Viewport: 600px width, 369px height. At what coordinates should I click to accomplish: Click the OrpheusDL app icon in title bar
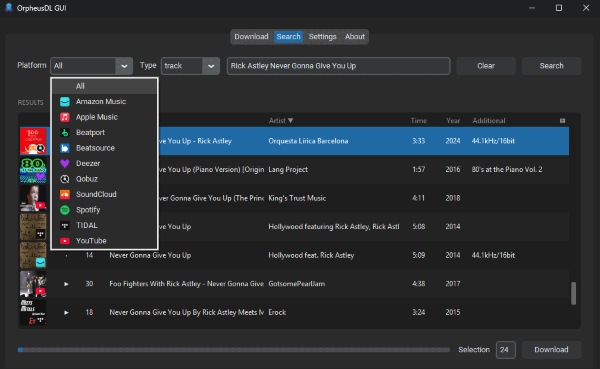pyautogui.click(x=8, y=8)
